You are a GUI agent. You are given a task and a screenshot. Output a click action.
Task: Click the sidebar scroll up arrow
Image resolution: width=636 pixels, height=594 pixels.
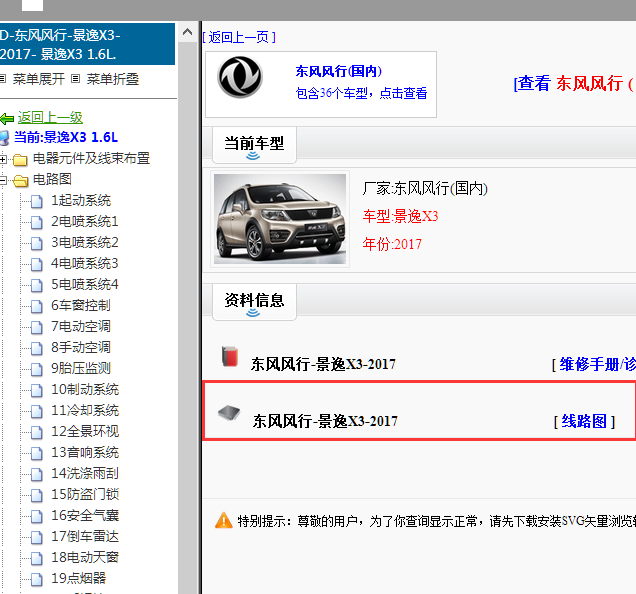(x=187, y=32)
